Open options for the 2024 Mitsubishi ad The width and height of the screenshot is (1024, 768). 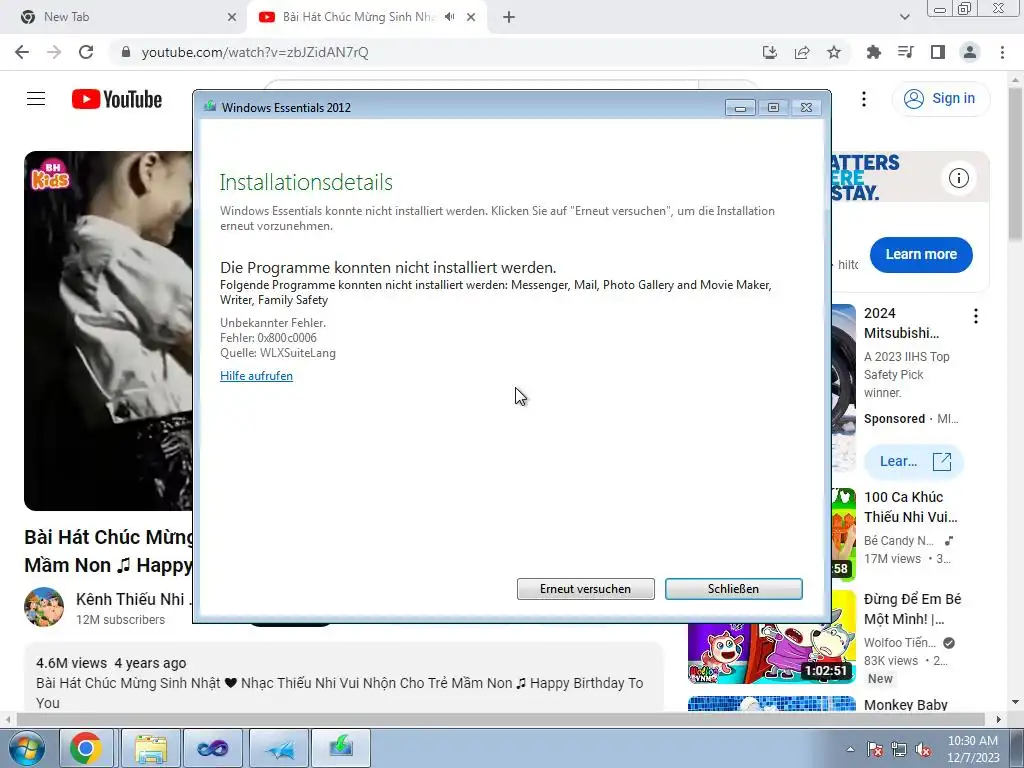click(976, 316)
